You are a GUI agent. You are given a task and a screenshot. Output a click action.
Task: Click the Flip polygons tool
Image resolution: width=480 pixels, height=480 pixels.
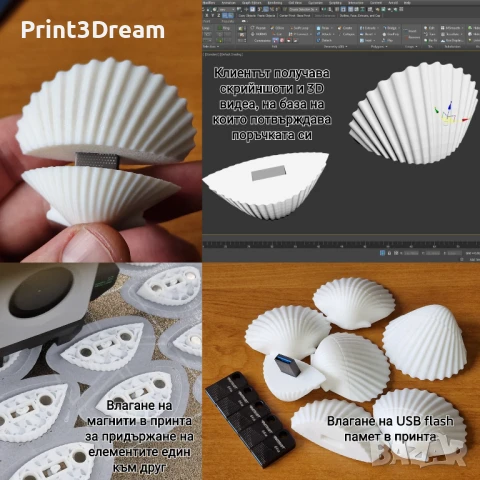point(388,40)
